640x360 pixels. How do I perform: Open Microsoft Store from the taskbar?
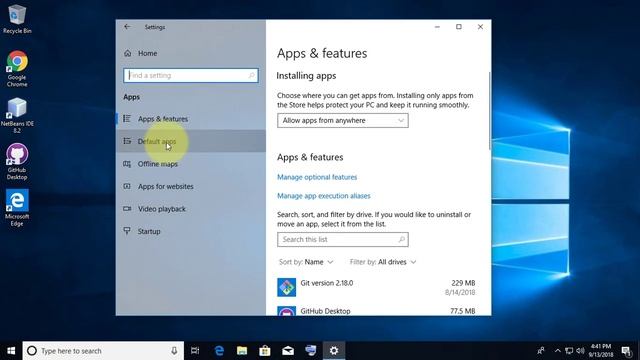click(x=265, y=351)
